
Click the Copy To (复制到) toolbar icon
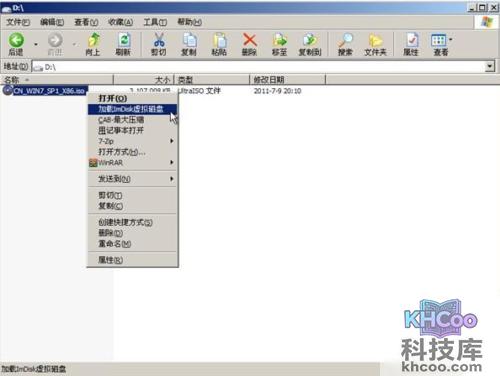click(x=310, y=40)
